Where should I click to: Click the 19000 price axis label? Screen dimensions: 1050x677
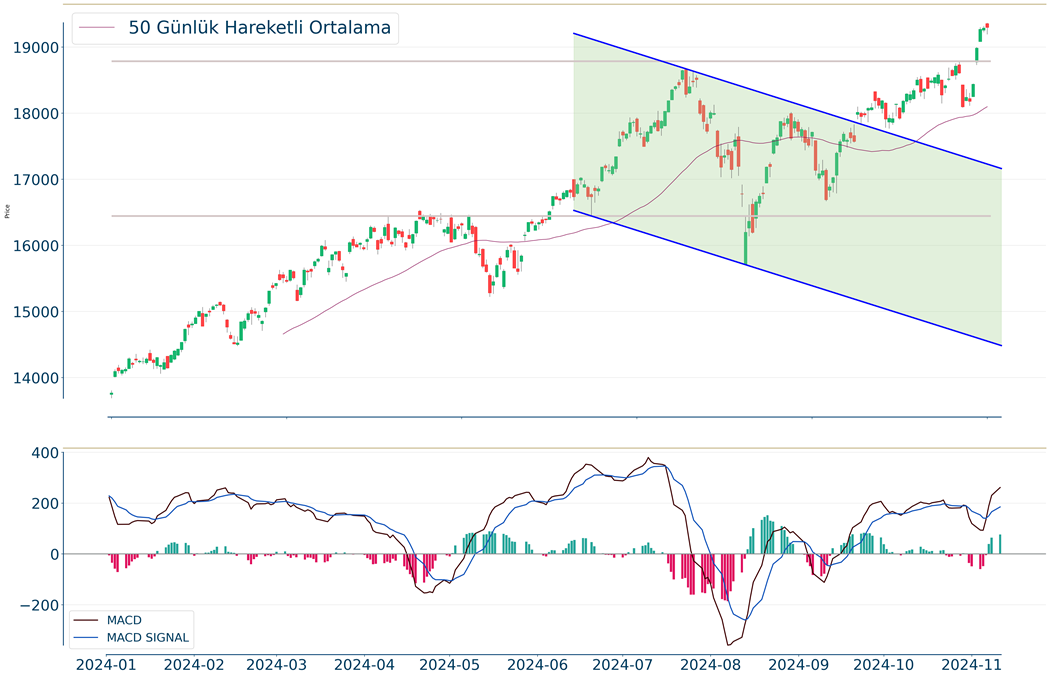(x=36, y=48)
